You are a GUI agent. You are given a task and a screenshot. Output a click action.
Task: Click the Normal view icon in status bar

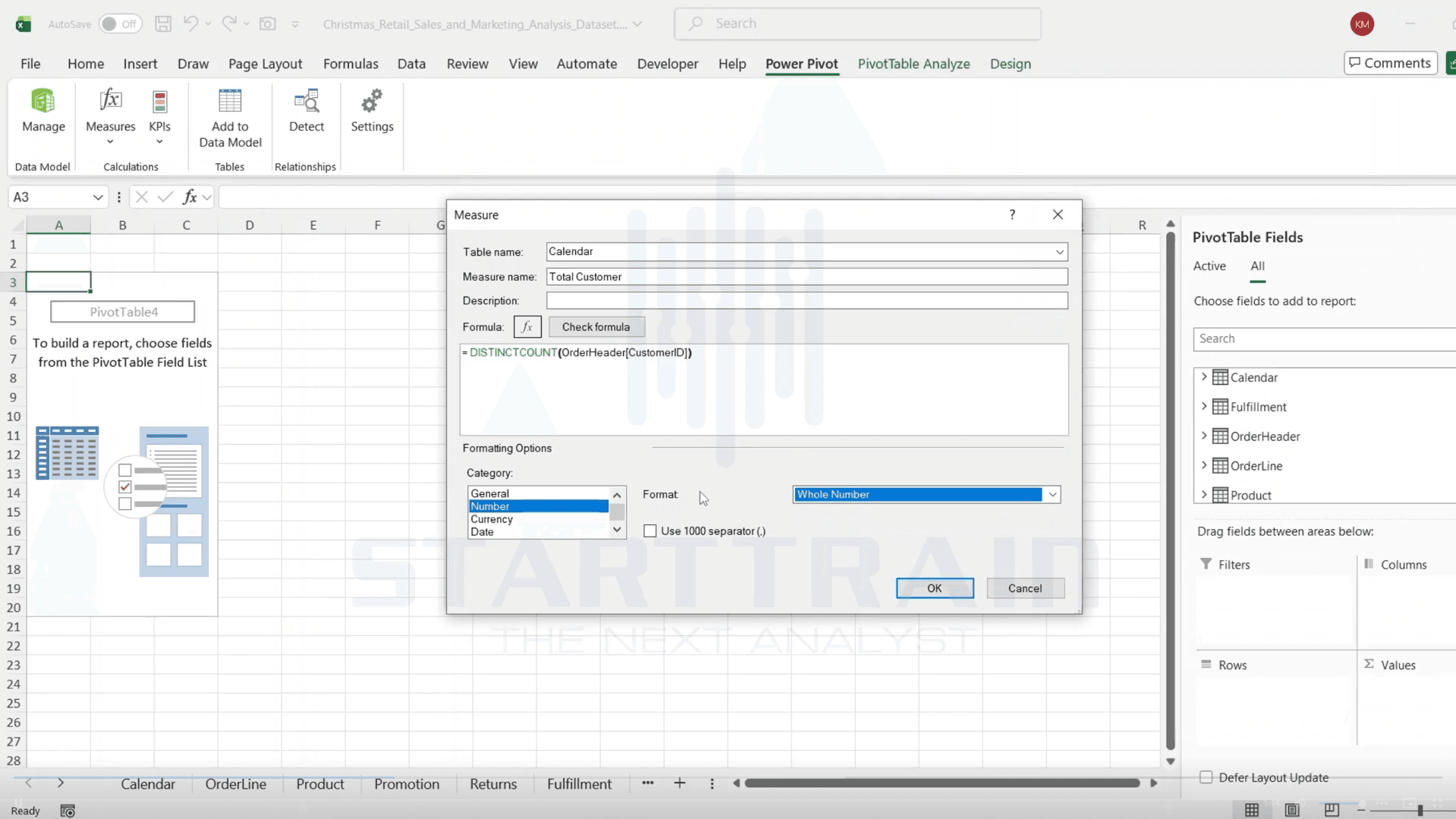1252,810
